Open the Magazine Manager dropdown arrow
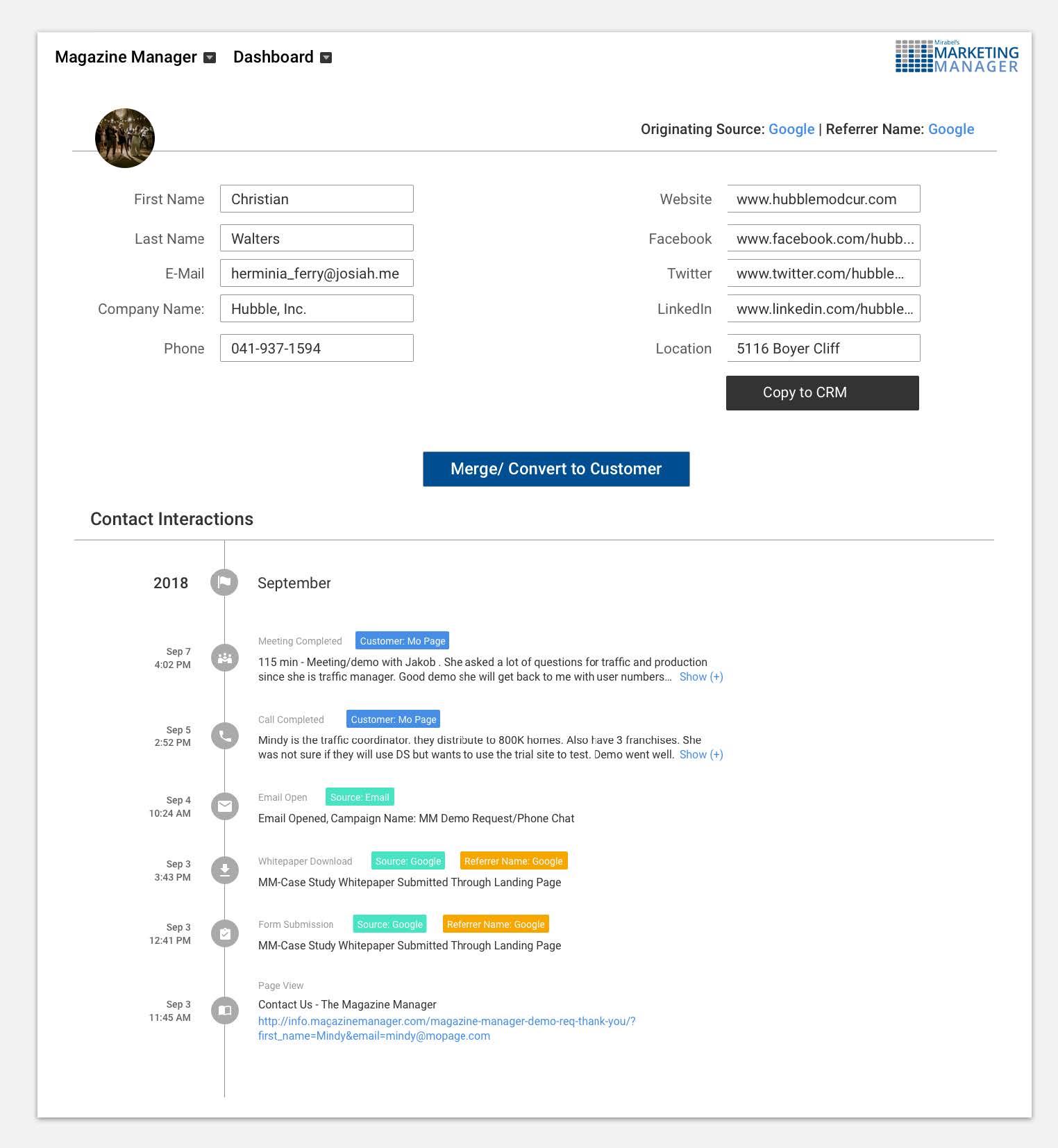 click(210, 58)
